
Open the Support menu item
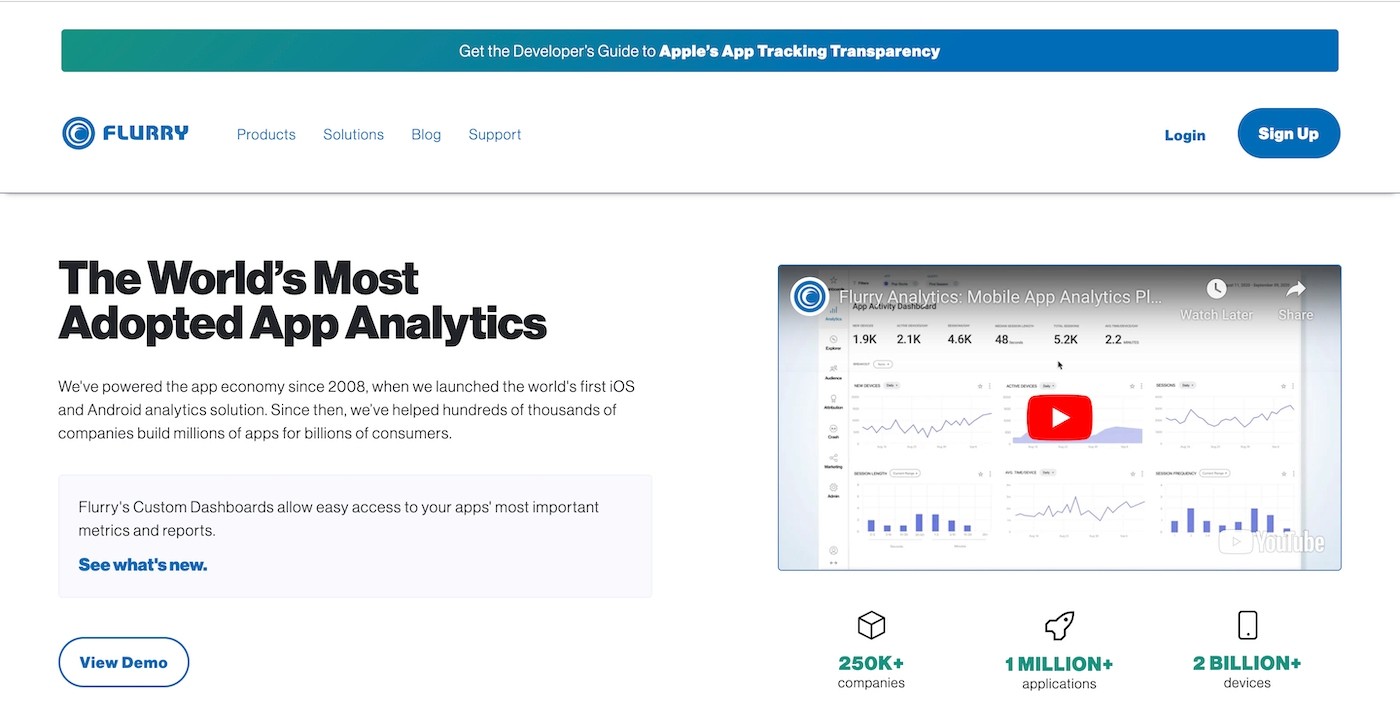495,134
